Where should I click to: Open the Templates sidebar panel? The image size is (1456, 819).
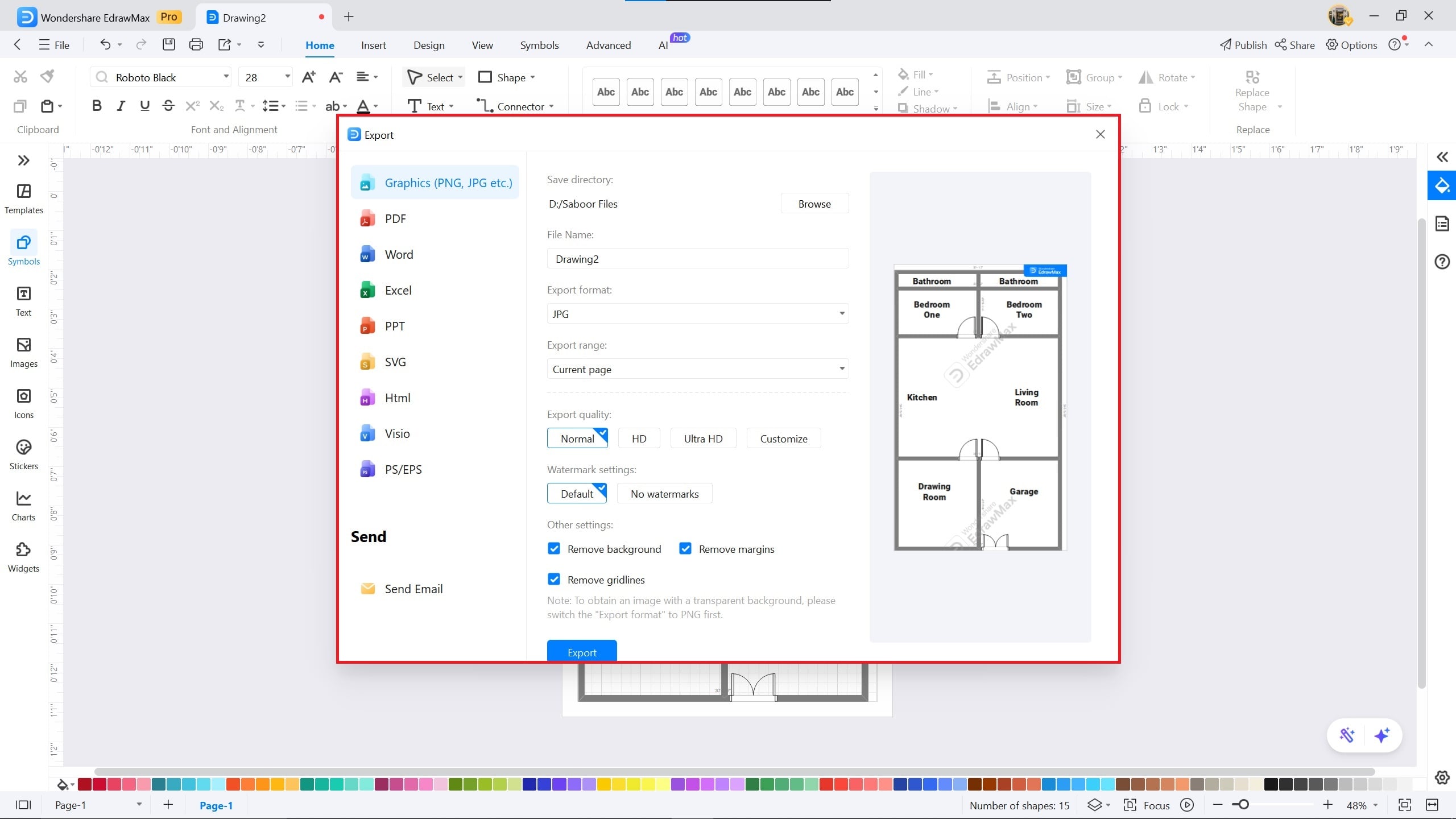tap(23, 198)
